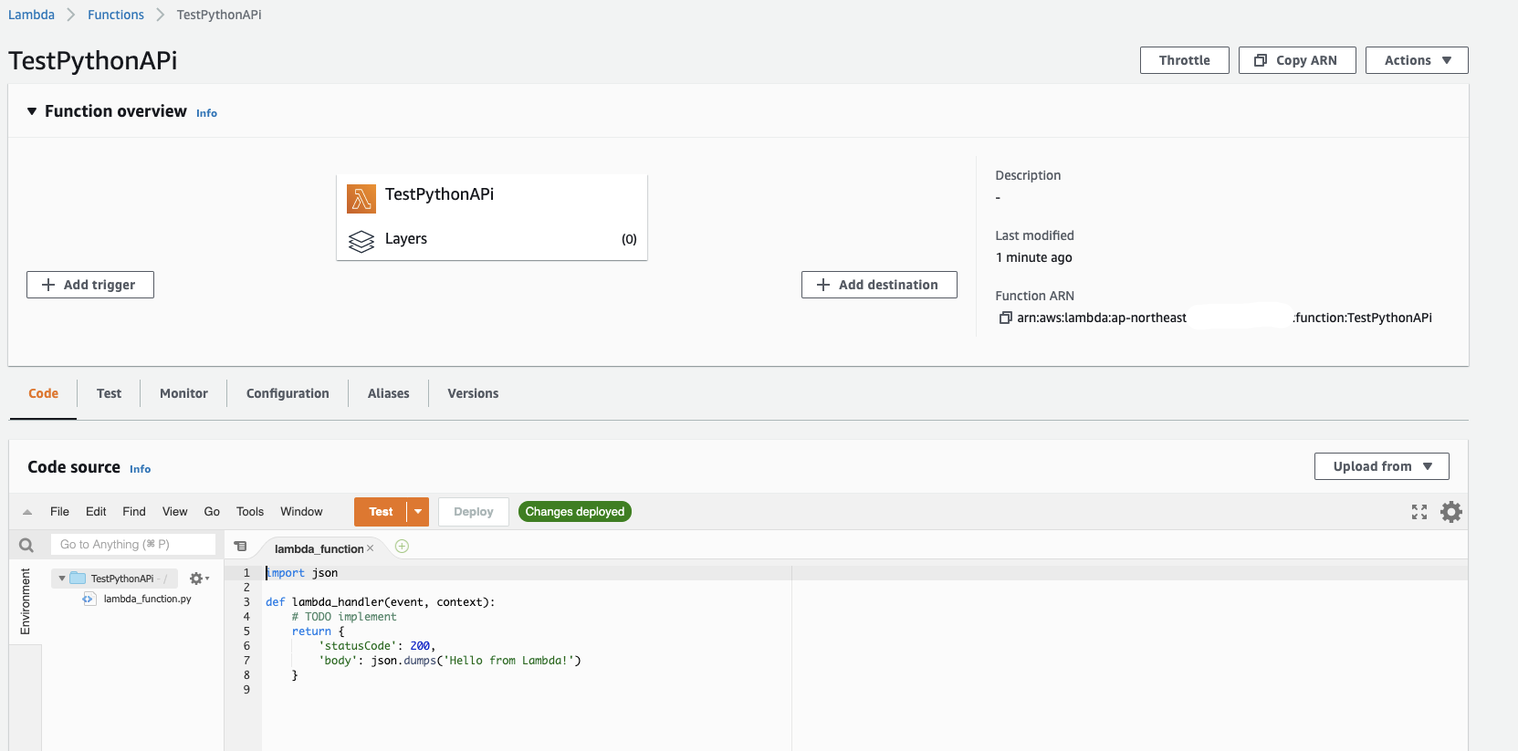Open the Find menu in editor
Viewport: 1518px width, 751px height.
pos(134,511)
